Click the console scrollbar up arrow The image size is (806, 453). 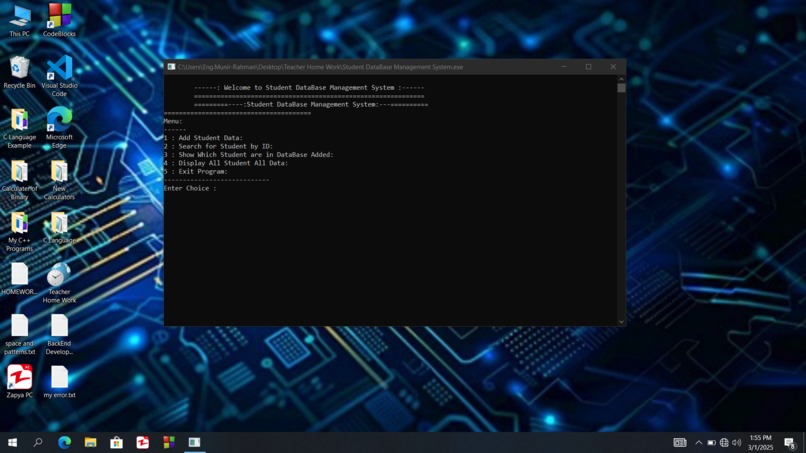tap(621, 79)
